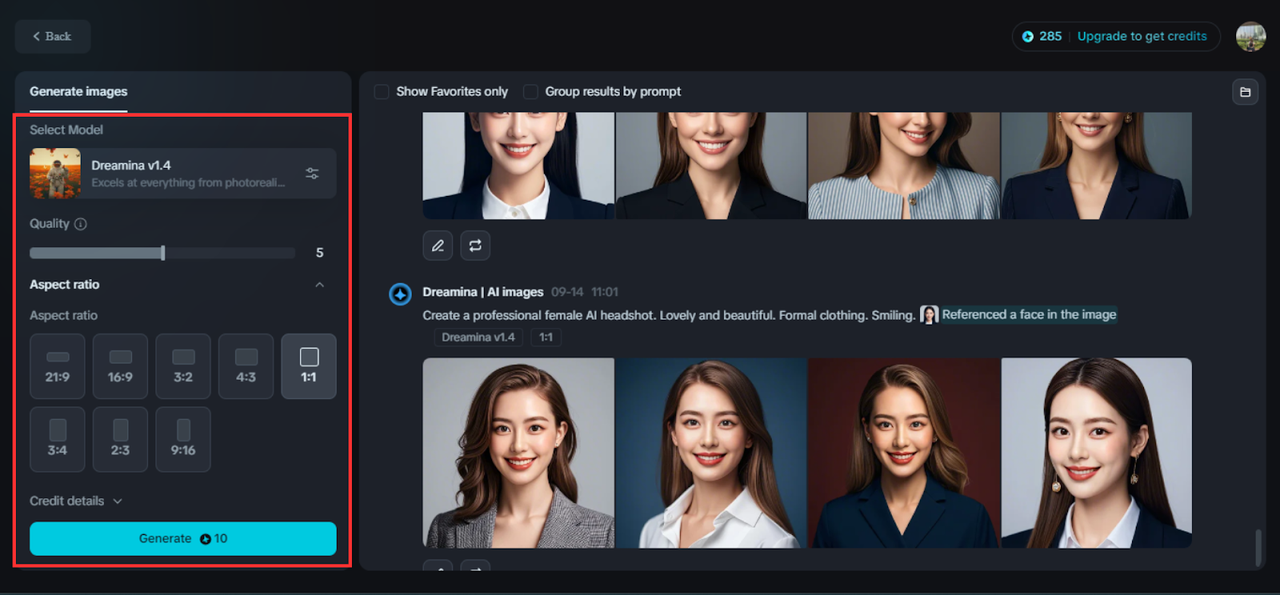Click the credits icon beside 285

pyautogui.click(x=1028, y=36)
